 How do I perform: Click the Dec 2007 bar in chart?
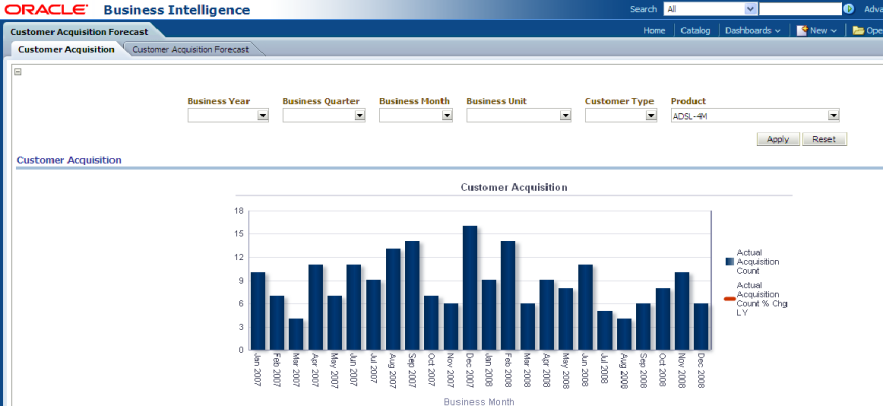point(470,288)
